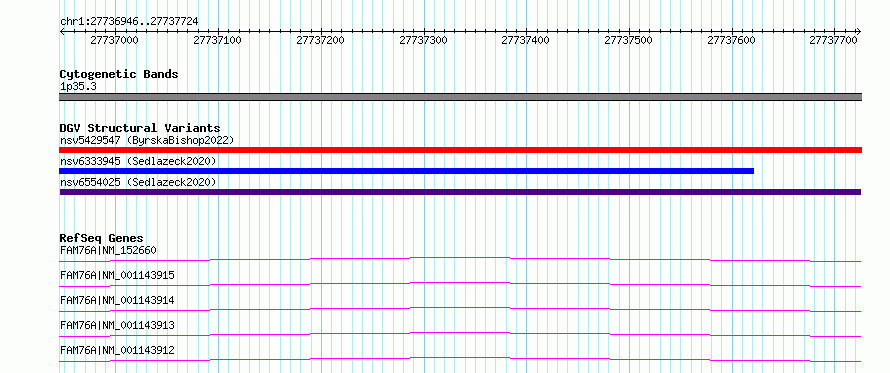890x373 pixels.
Task: Click the 1p35.3 band label
Action: [78, 87]
